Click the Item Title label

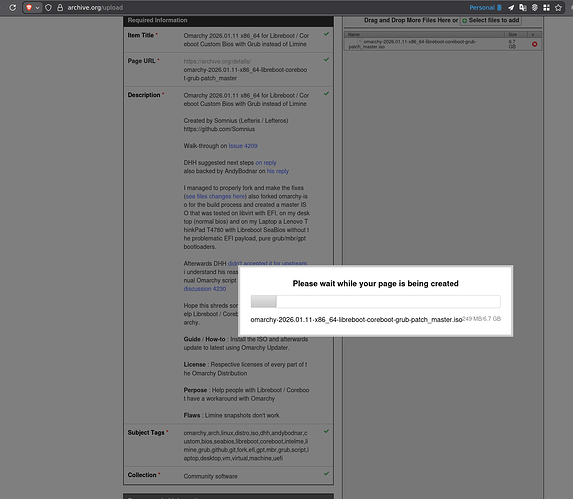click(x=141, y=35)
